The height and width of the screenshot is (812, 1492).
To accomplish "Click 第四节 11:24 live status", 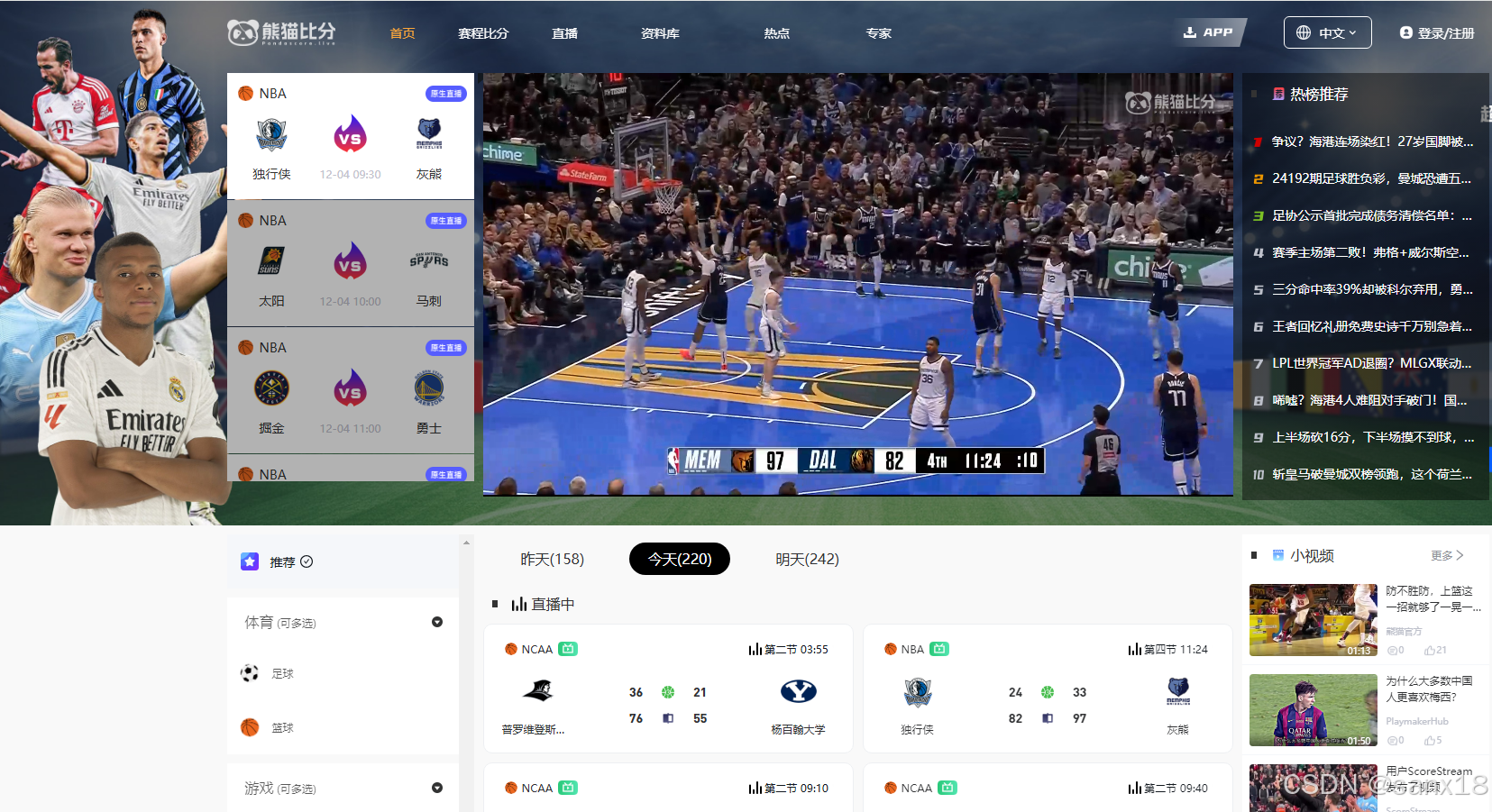I will click(x=1168, y=649).
